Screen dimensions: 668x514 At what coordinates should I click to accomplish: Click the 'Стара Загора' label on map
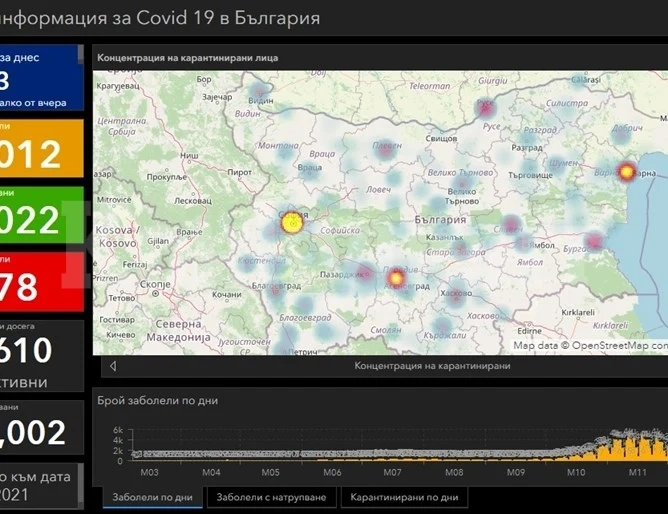[x=456, y=252]
